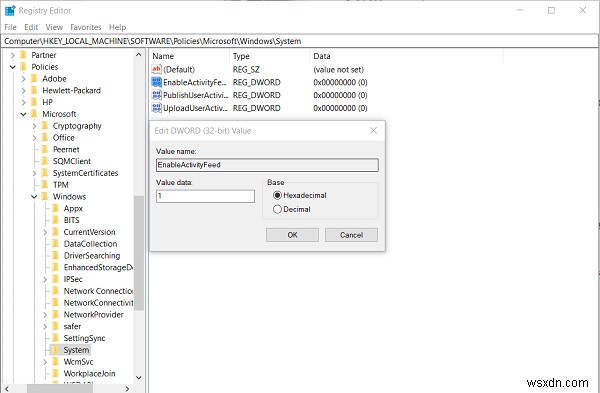The image size is (600, 393).
Task: Expand the Adobe key
Action: click(23, 79)
